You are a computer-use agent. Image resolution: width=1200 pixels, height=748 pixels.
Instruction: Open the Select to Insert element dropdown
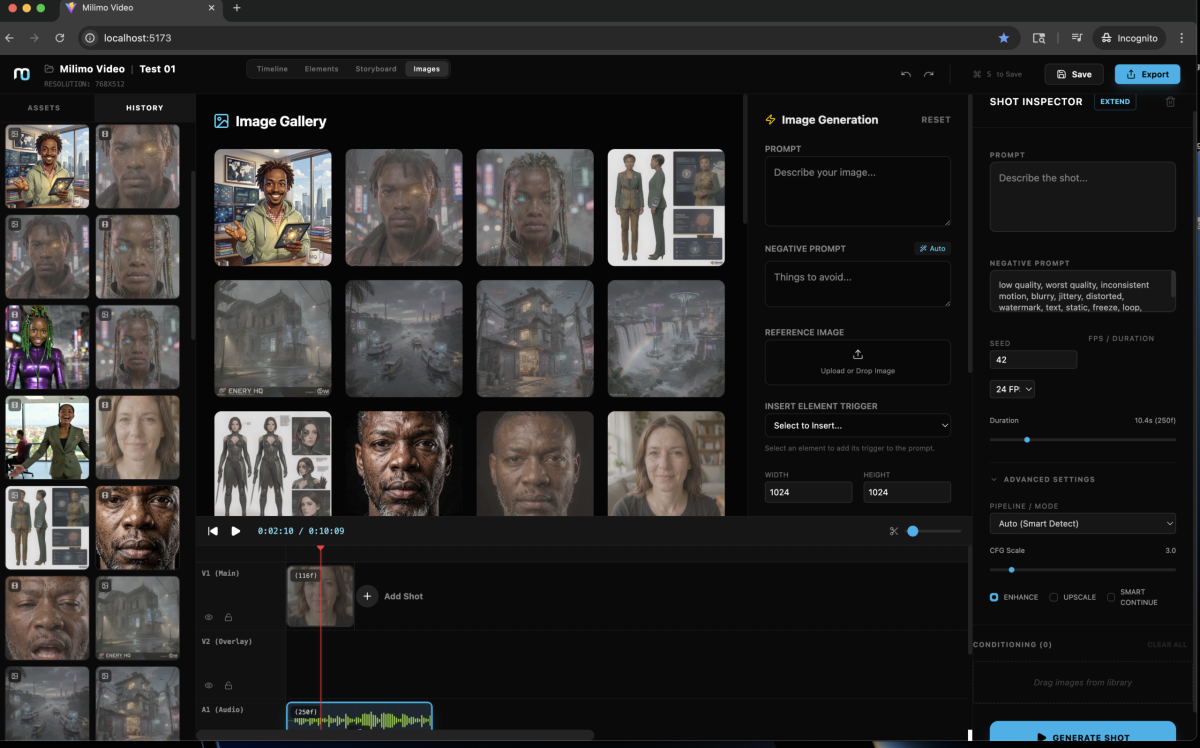(x=857, y=425)
